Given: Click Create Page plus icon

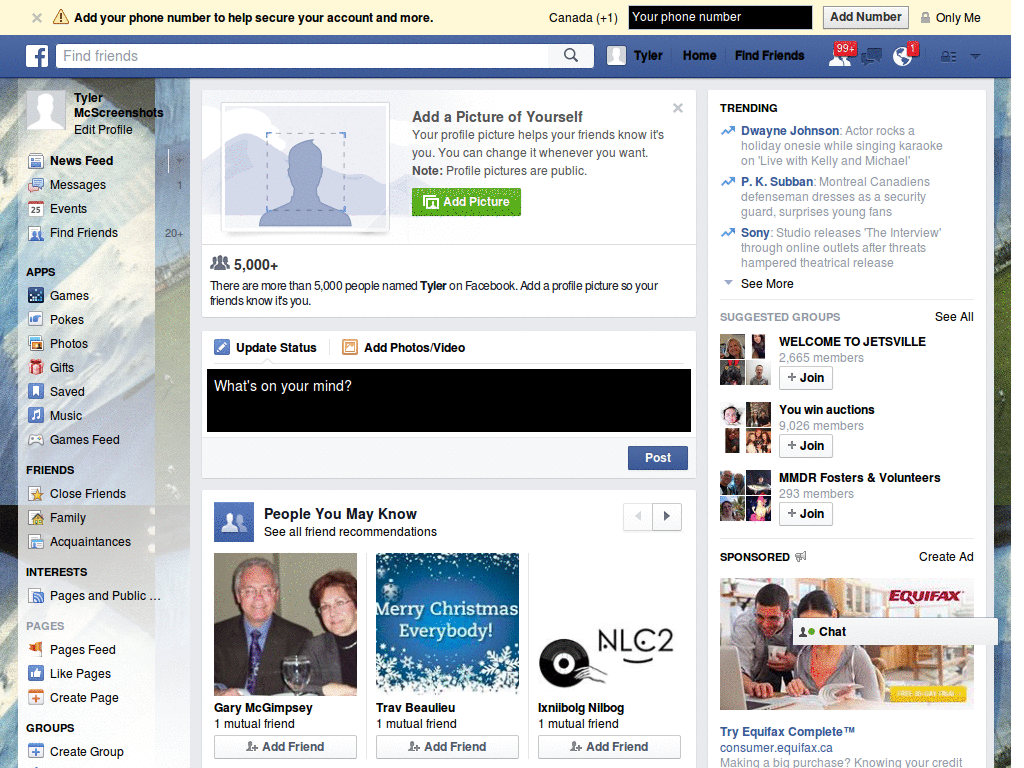Looking at the screenshot, I should (x=36, y=697).
